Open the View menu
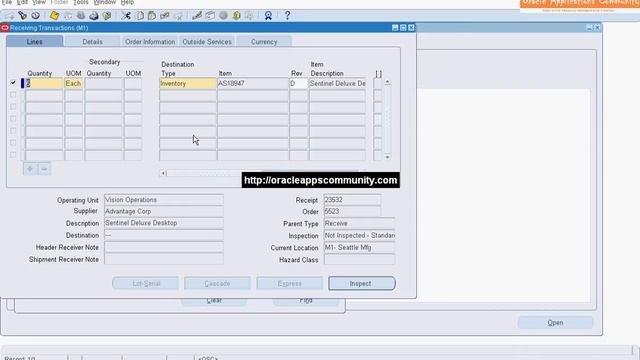The width and height of the screenshot is (640, 360). 39,2
